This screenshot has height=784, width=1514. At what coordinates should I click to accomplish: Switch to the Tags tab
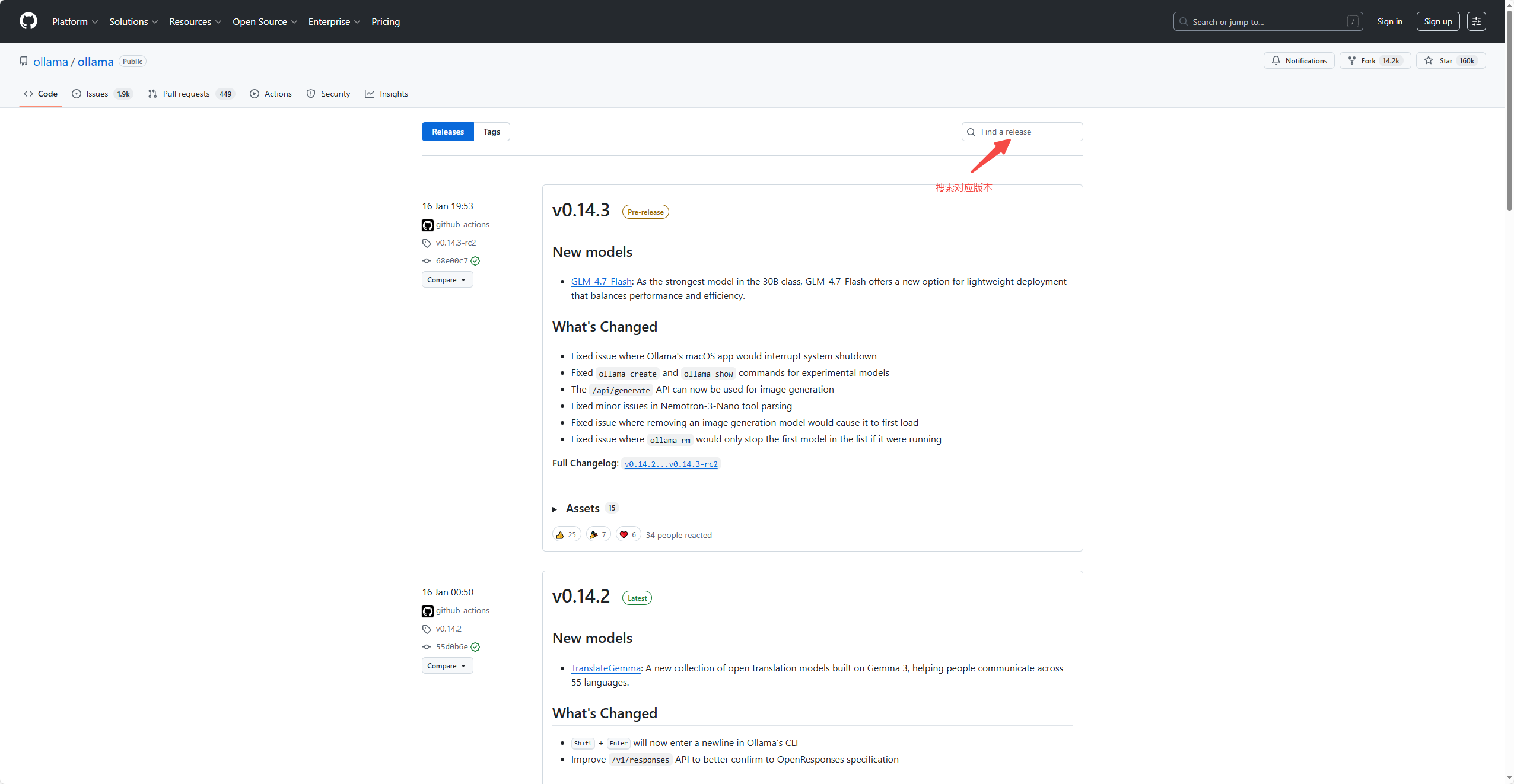point(491,132)
